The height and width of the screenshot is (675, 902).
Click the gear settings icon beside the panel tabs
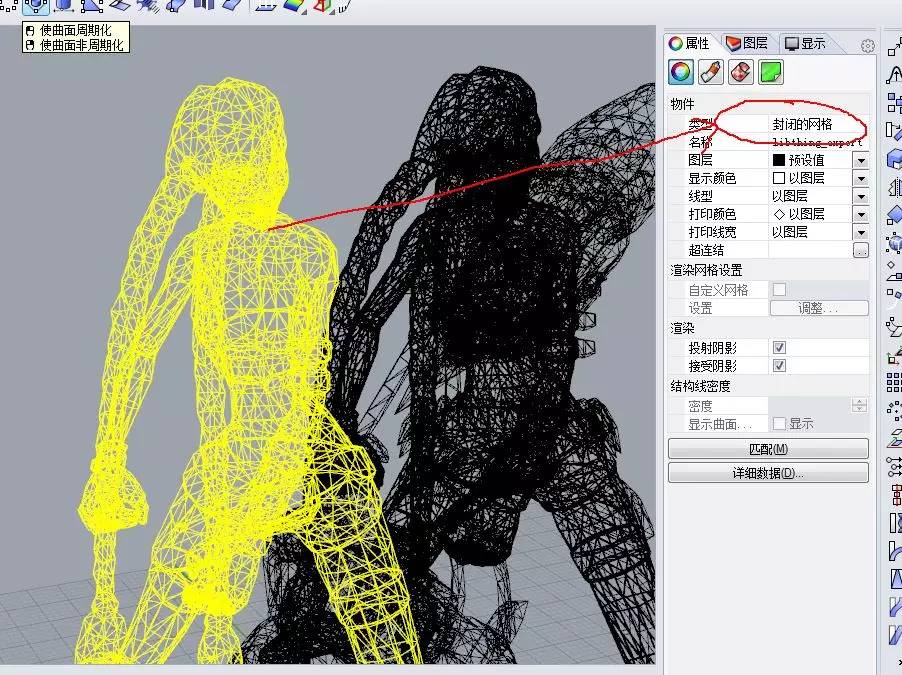866,44
